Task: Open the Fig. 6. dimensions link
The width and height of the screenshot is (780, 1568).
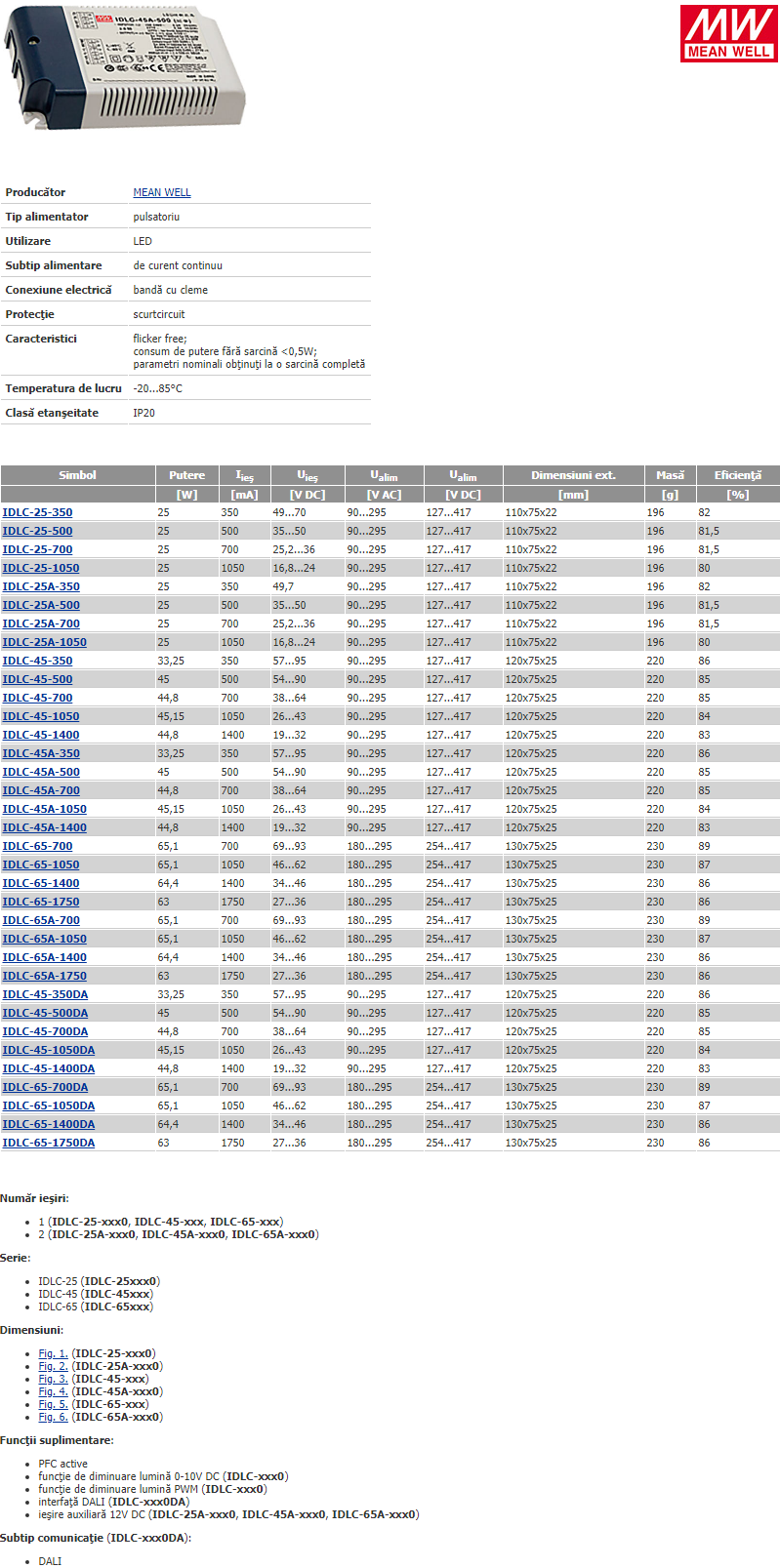Action: click(53, 1417)
